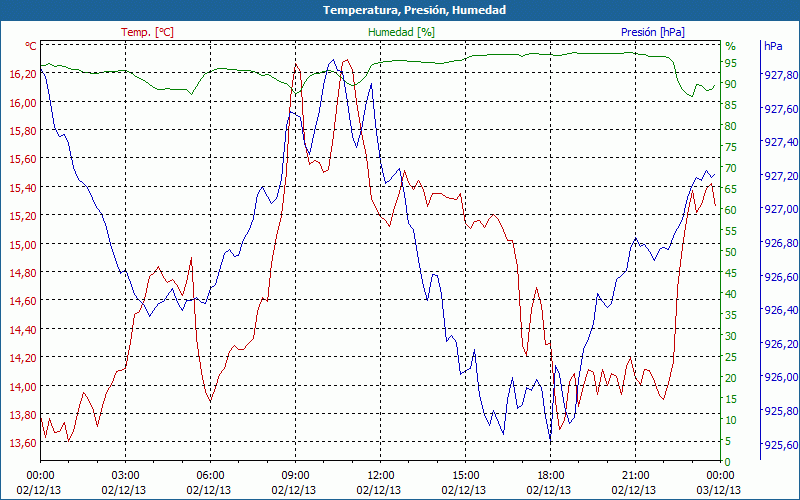Click the pressure axis value '927,60'
This screenshot has height=500, width=800.
coord(780,109)
